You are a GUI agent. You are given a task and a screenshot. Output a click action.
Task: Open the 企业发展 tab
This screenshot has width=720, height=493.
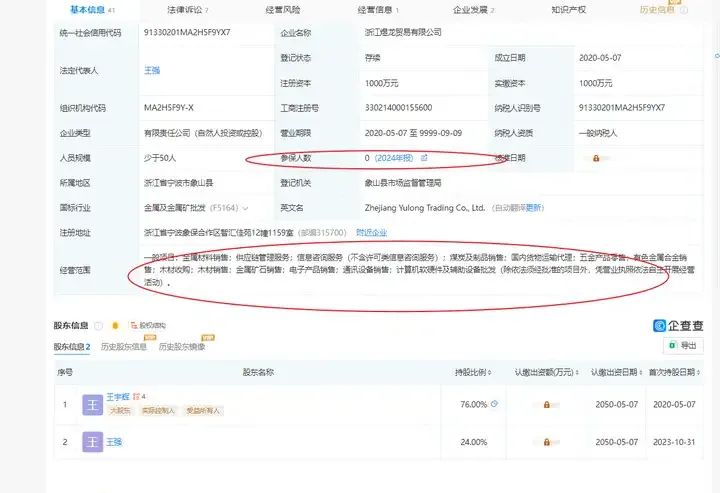(473, 10)
